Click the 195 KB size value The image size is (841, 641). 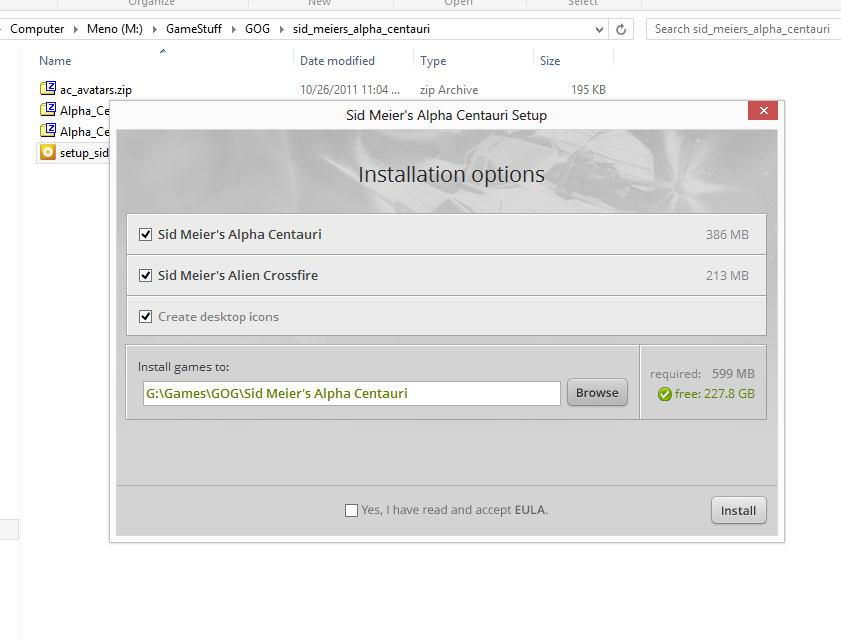pyautogui.click(x=588, y=90)
